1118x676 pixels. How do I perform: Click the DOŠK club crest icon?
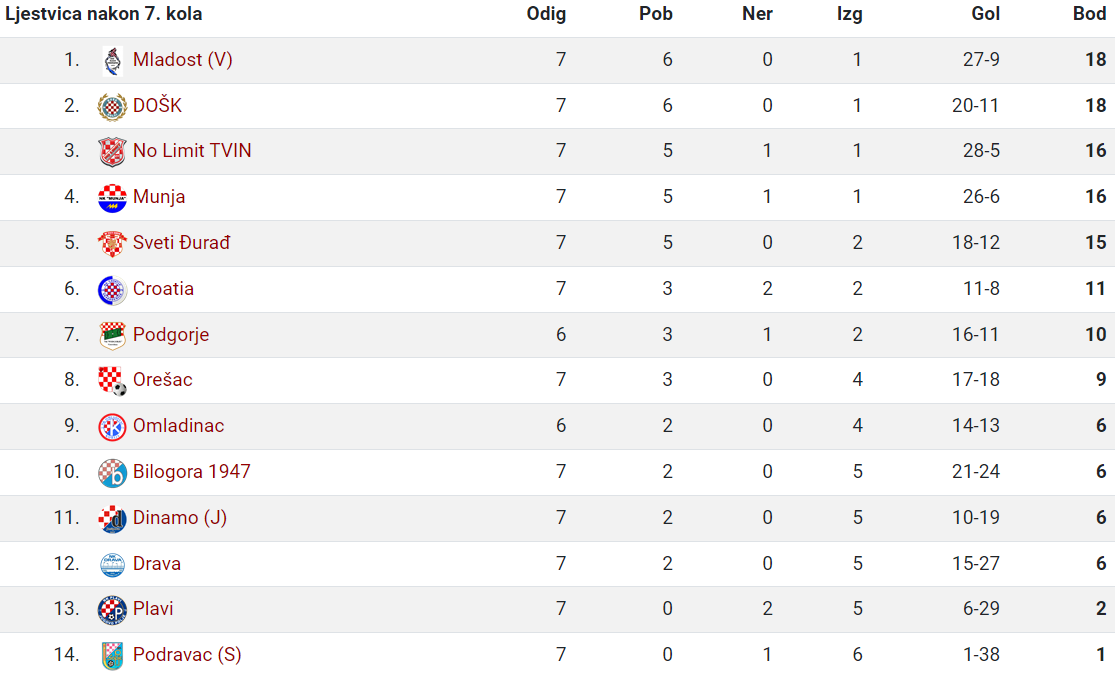(x=112, y=107)
